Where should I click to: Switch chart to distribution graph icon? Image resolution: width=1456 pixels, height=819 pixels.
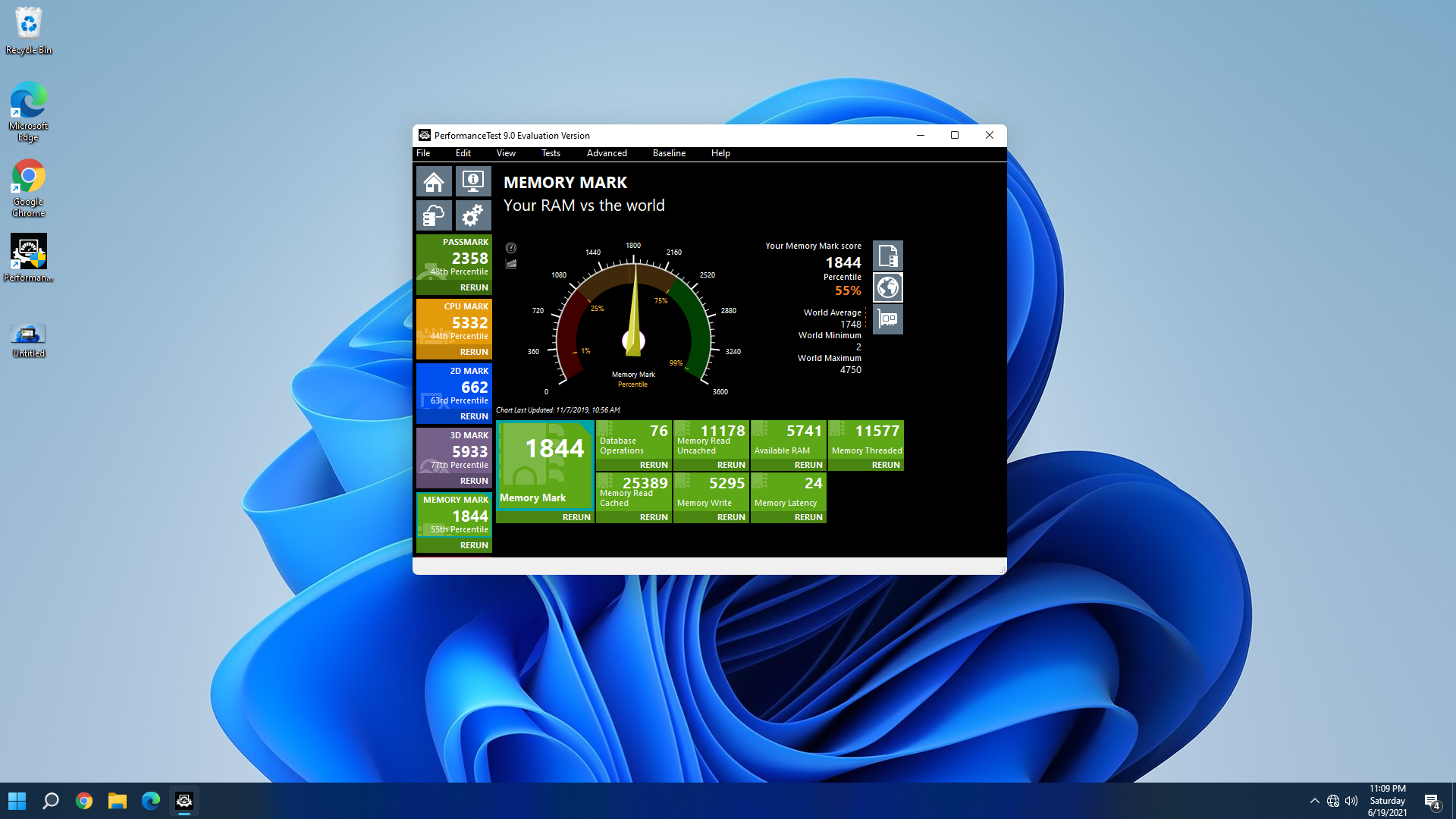[511, 264]
